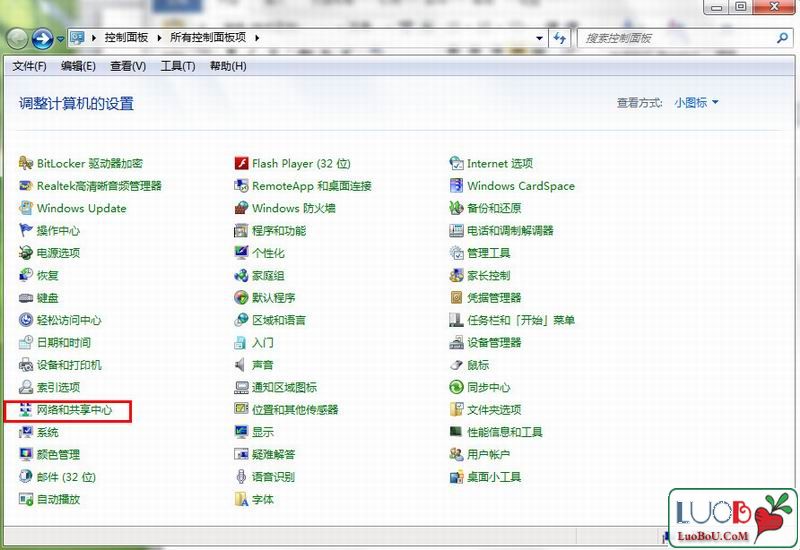Click the address bar refresh button
The image size is (800, 550).
pyautogui.click(x=560, y=38)
